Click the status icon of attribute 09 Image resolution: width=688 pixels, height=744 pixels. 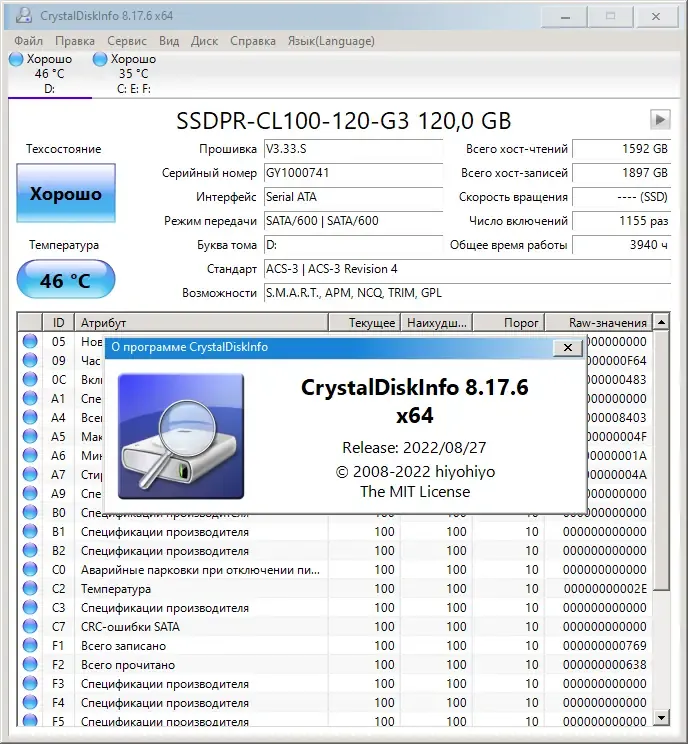coord(30,360)
